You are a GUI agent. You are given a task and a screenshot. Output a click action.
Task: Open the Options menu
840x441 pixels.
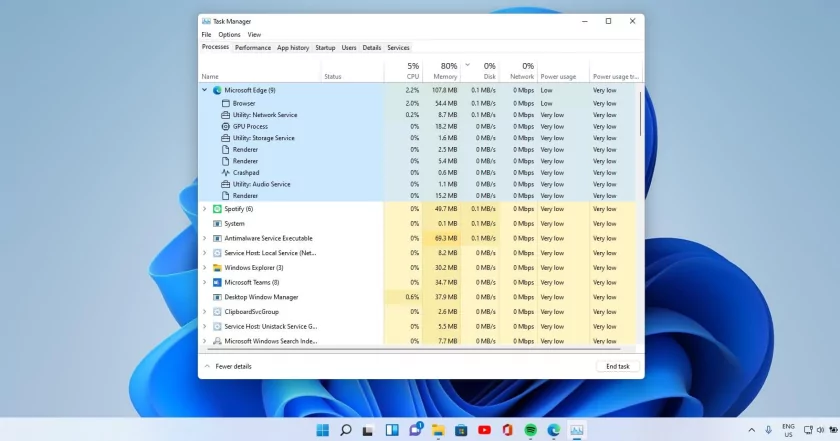[x=229, y=34]
